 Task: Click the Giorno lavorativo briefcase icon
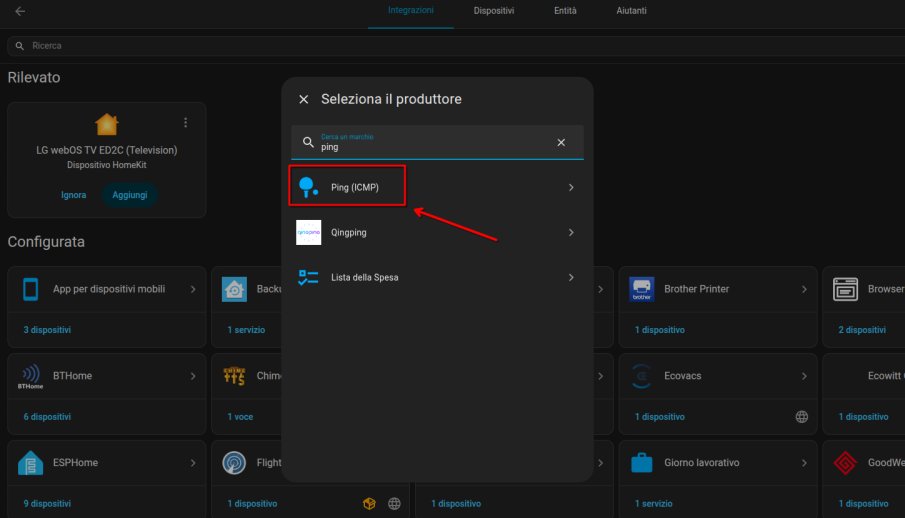[x=641, y=463]
